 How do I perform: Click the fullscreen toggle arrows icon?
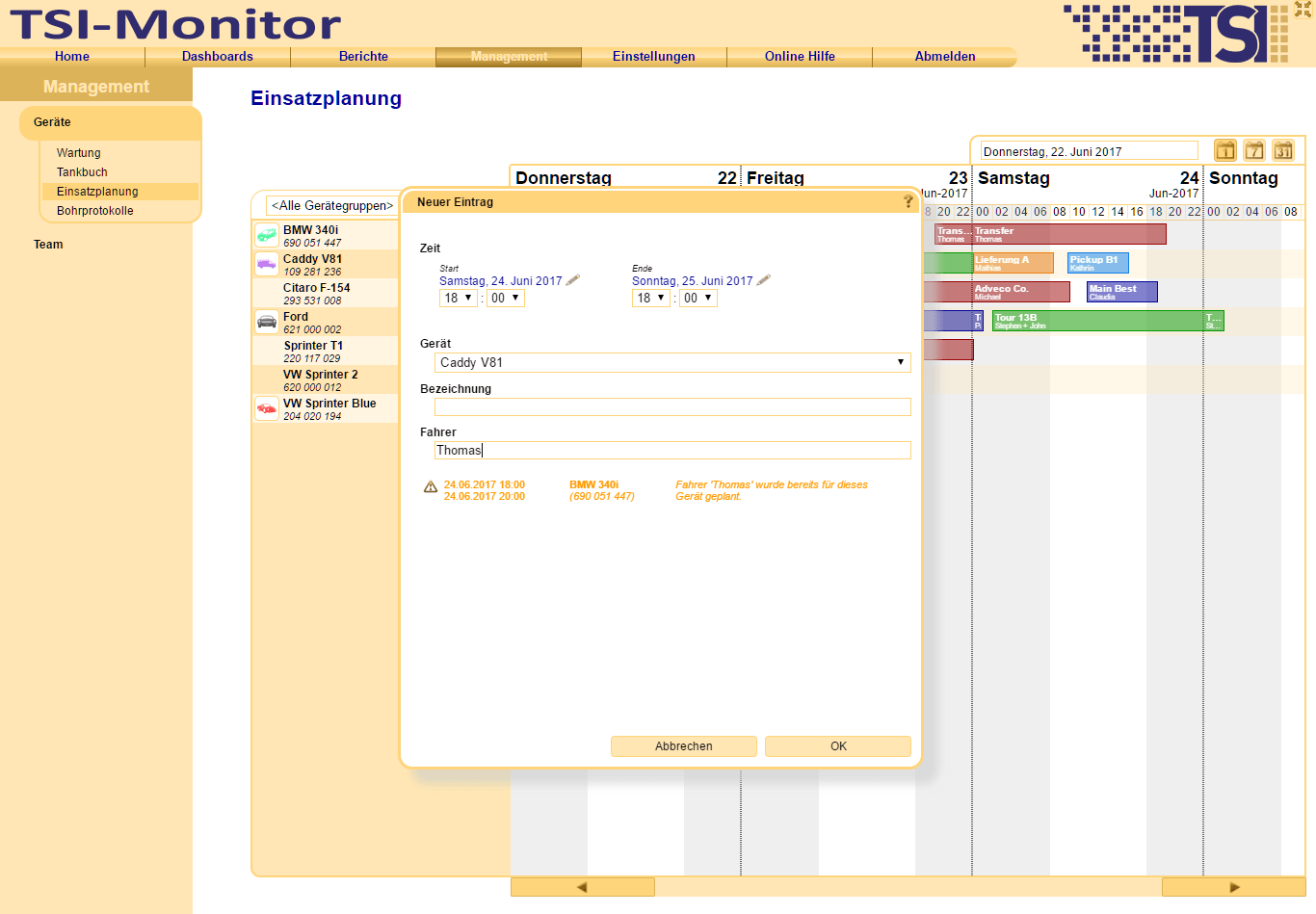(1303, 9)
